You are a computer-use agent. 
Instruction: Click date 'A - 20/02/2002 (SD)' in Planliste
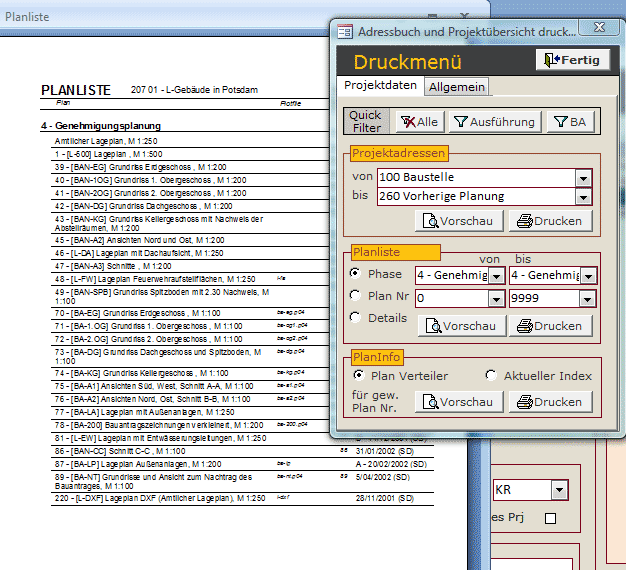point(391,465)
